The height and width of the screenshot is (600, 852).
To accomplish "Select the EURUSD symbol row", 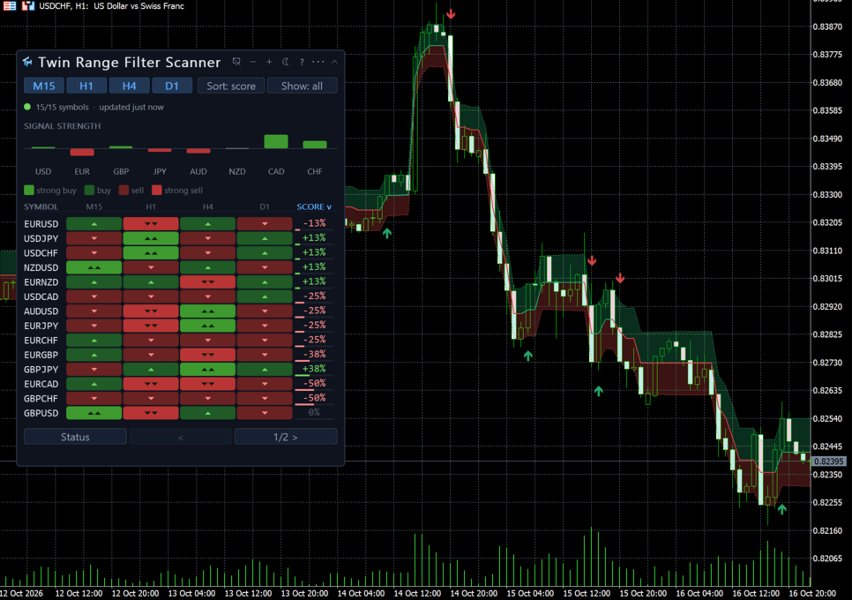I will pos(177,223).
